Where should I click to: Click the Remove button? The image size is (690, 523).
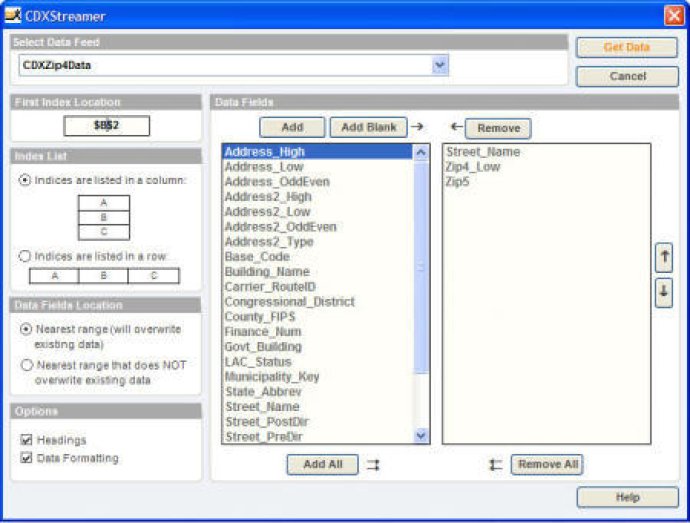click(x=498, y=128)
